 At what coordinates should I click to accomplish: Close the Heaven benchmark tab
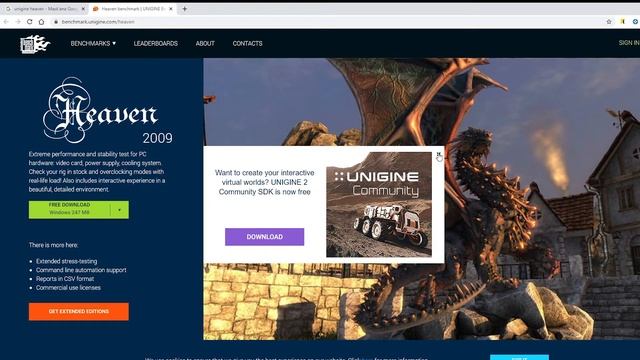(171, 9)
